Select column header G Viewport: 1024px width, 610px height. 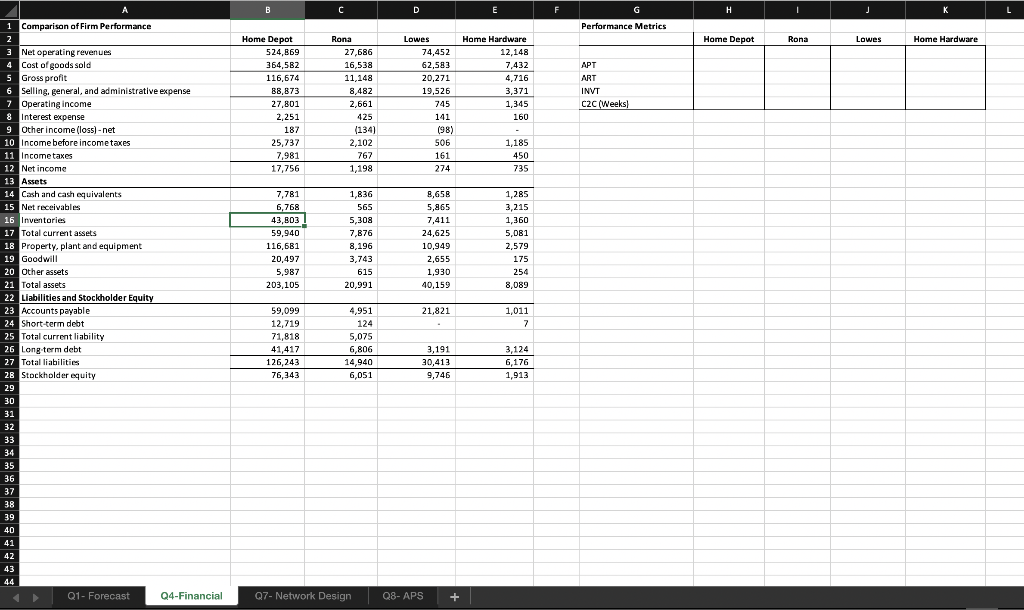pyautogui.click(x=634, y=9)
